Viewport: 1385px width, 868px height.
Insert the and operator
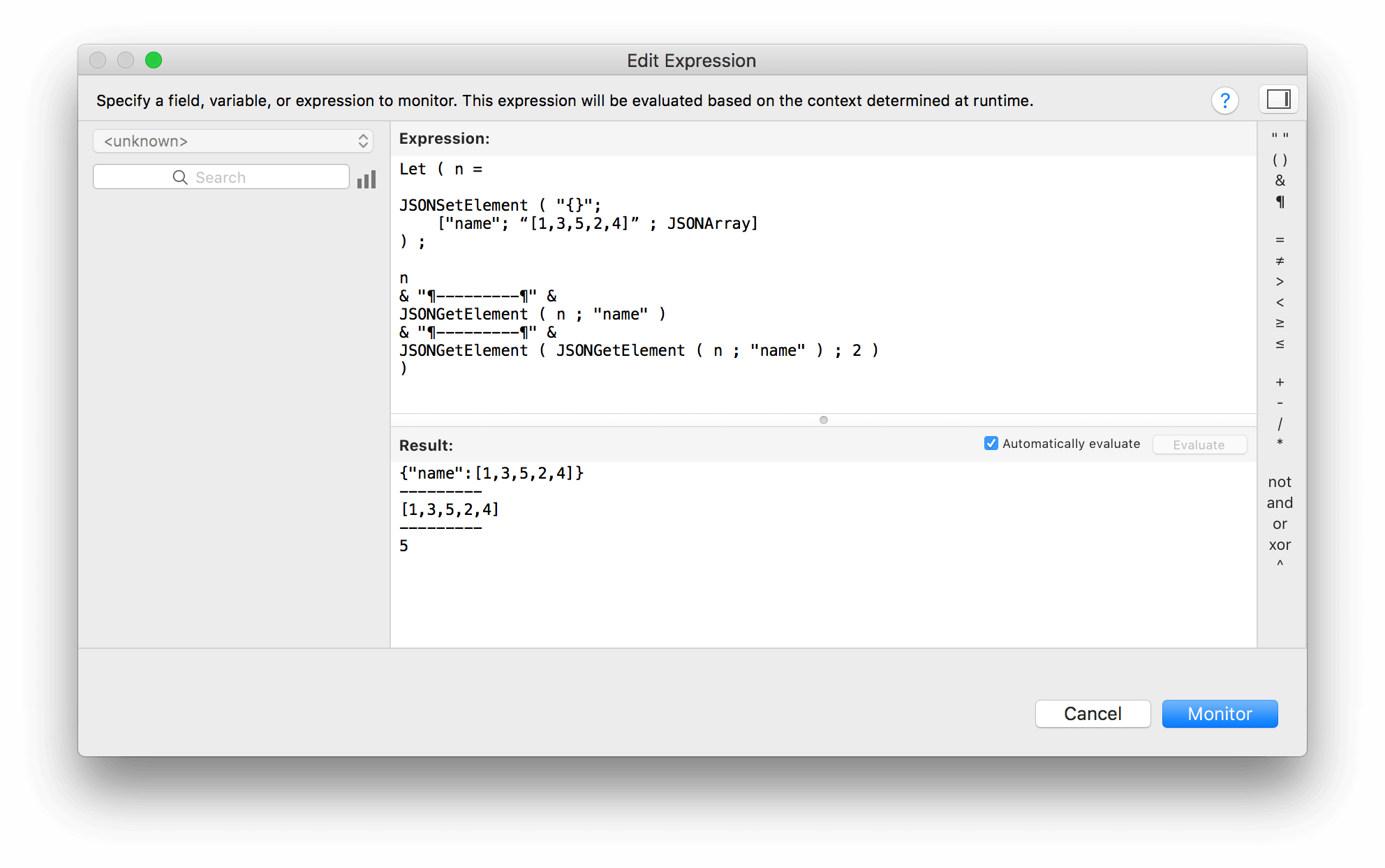1280,502
